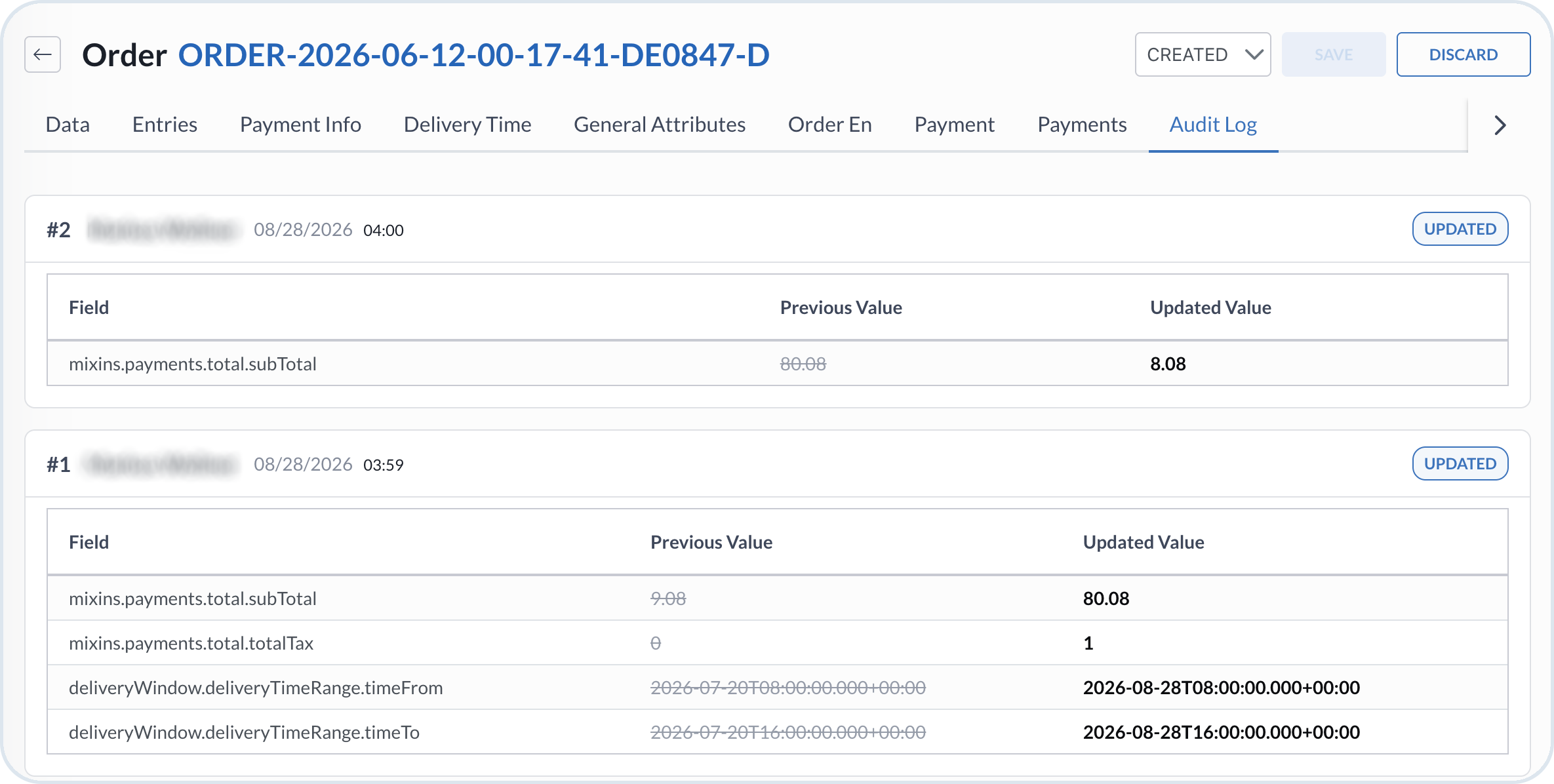This screenshot has height=784, width=1554.
Task: Select the mixins.payments.total.totalTax field
Action: pos(191,643)
